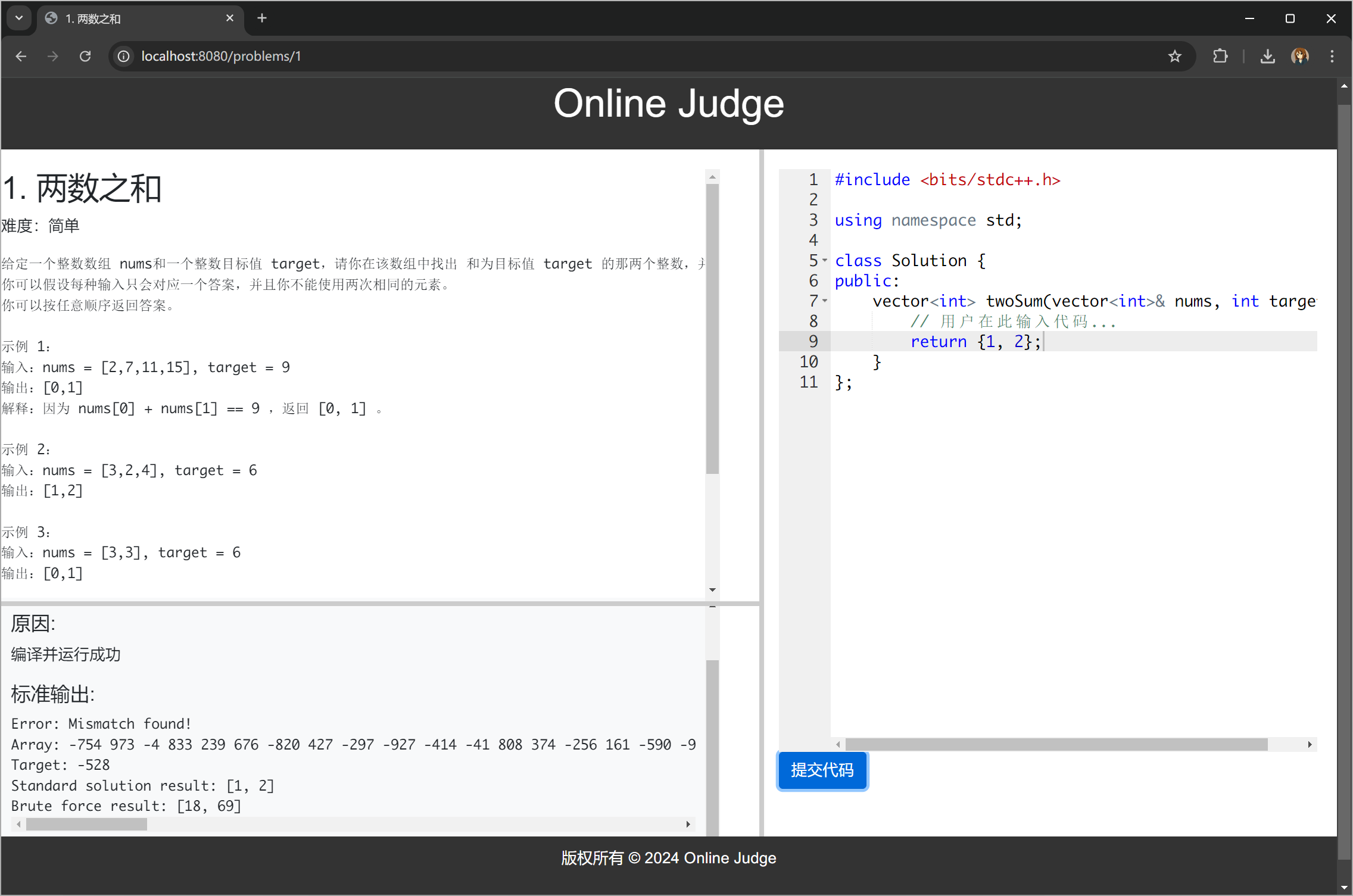Image resolution: width=1353 pixels, height=896 pixels.
Task: Click the code editor horizontal scrollbar
Action: [x=1055, y=745]
